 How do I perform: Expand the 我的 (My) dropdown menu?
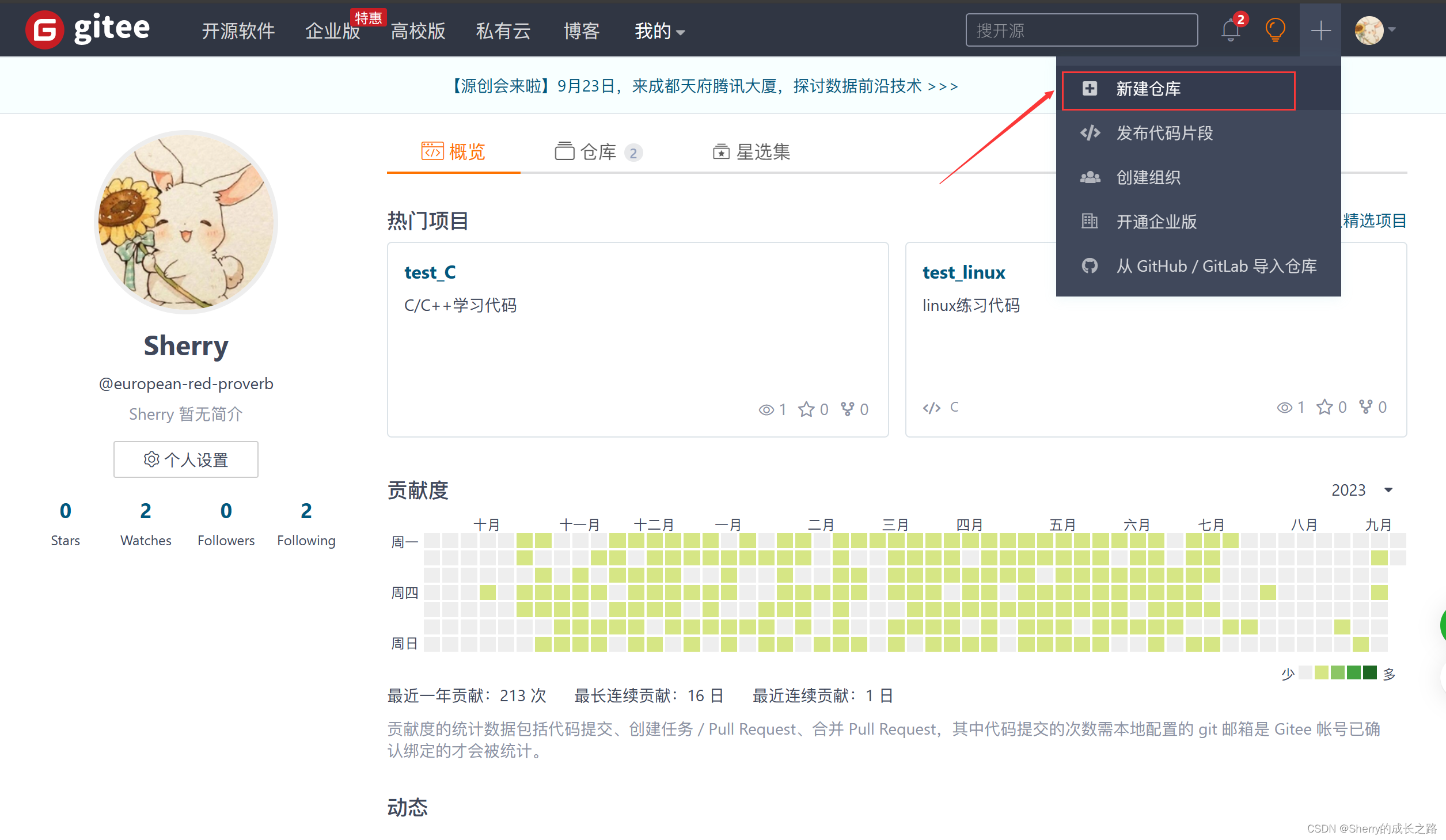coord(660,30)
